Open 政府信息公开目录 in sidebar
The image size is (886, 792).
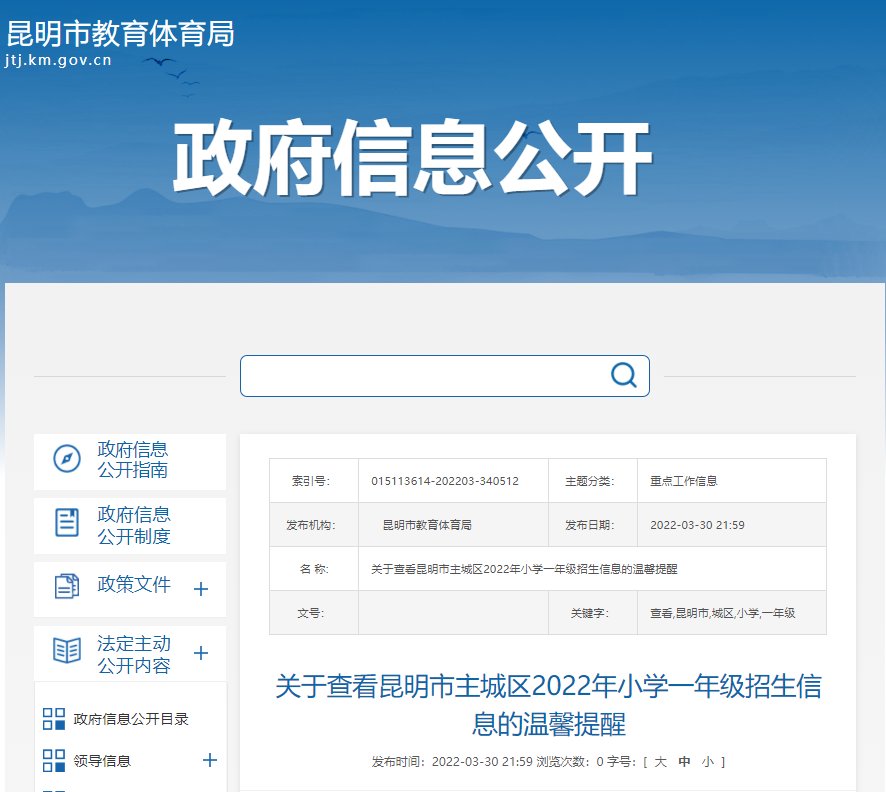[x=131, y=719]
